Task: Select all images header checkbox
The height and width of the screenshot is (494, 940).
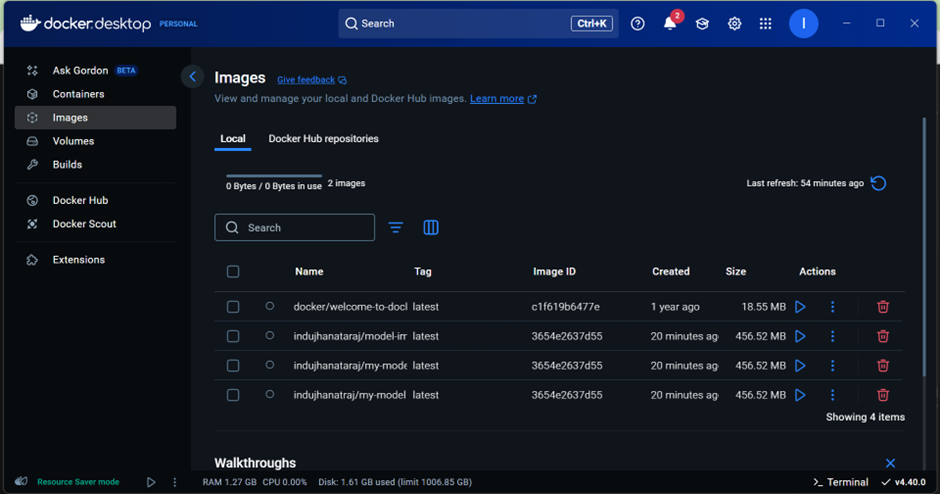Action: click(233, 272)
